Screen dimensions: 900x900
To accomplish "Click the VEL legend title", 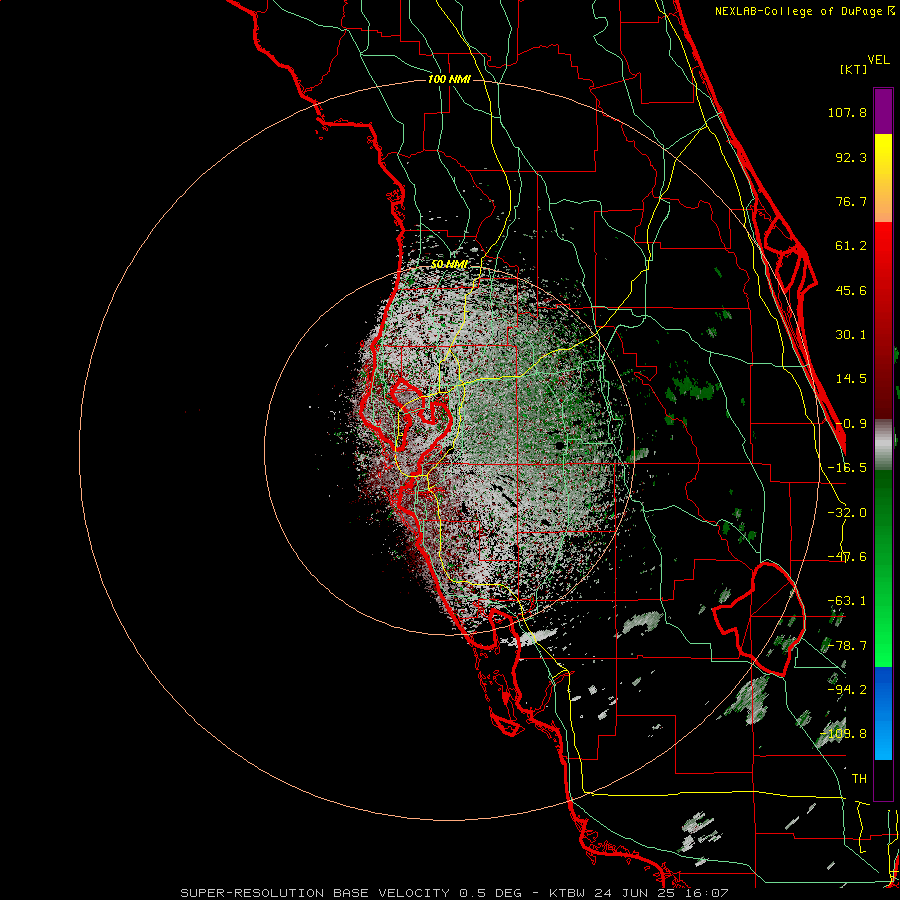I will 878,60.
